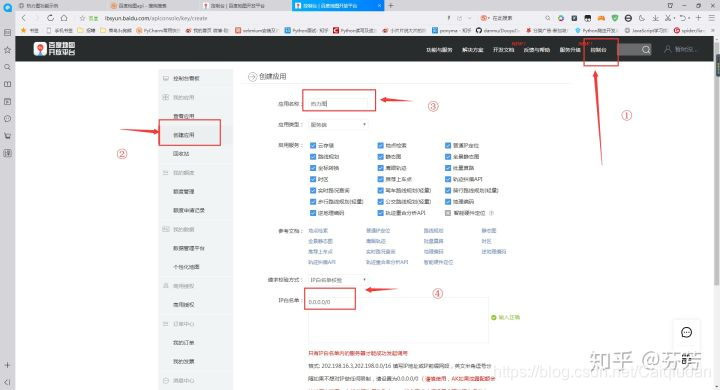
Task: Open the 静态图 reference doc link
Action: [x=489, y=231]
